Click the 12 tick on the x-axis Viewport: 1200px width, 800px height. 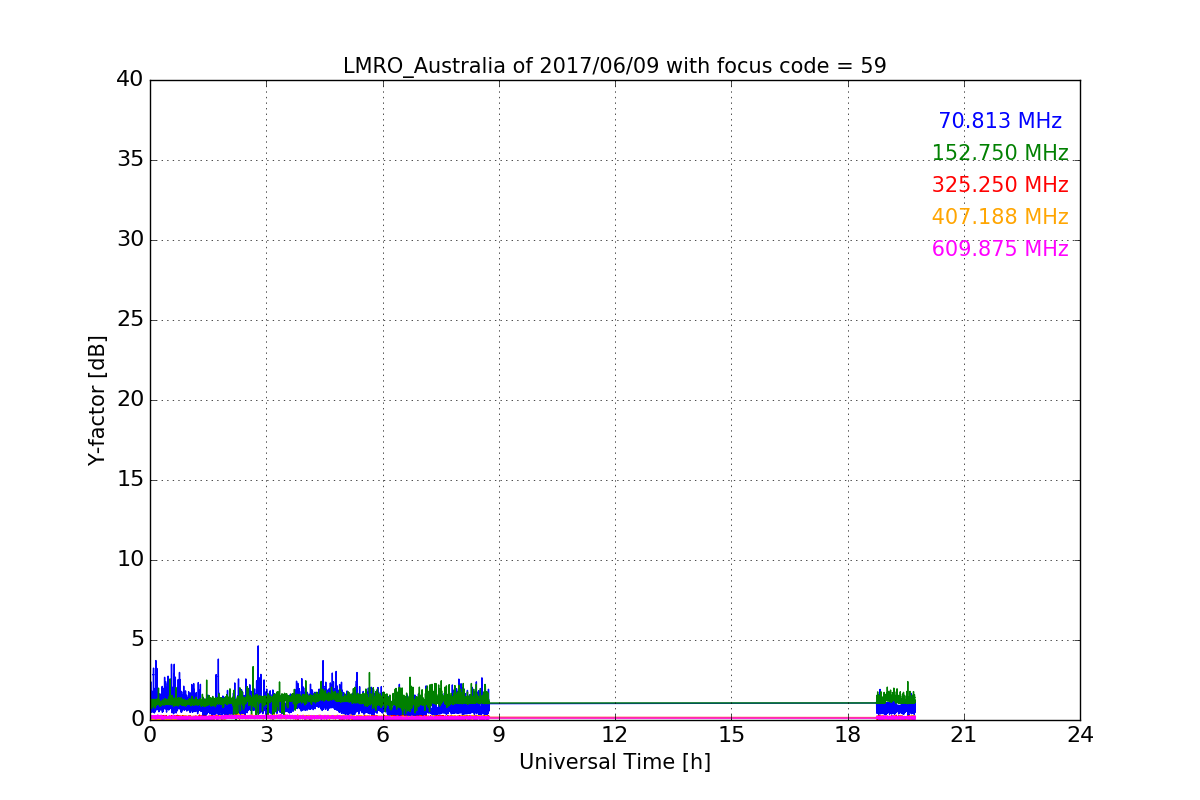pos(614,734)
